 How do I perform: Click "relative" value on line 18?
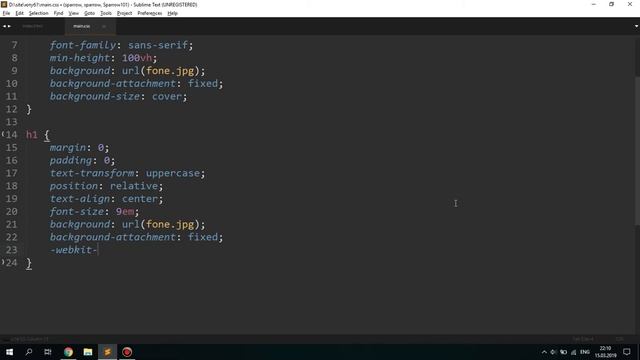click(x=133, y=186)
